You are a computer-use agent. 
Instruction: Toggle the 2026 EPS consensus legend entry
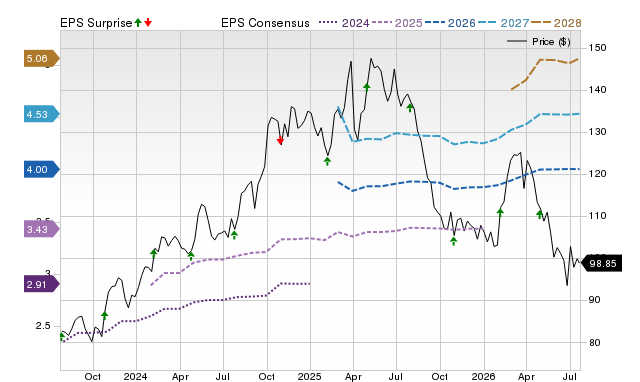coord(450,23)
